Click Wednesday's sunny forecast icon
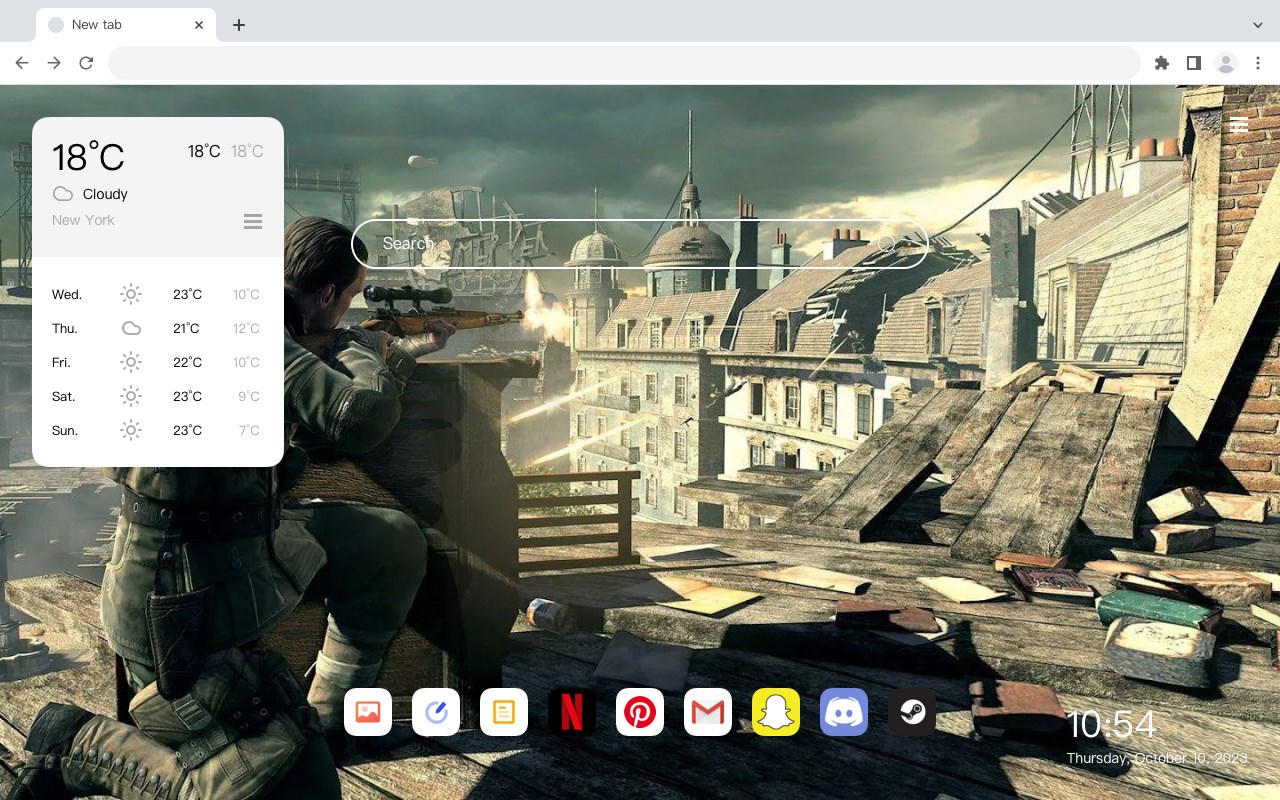 (131, 294)
